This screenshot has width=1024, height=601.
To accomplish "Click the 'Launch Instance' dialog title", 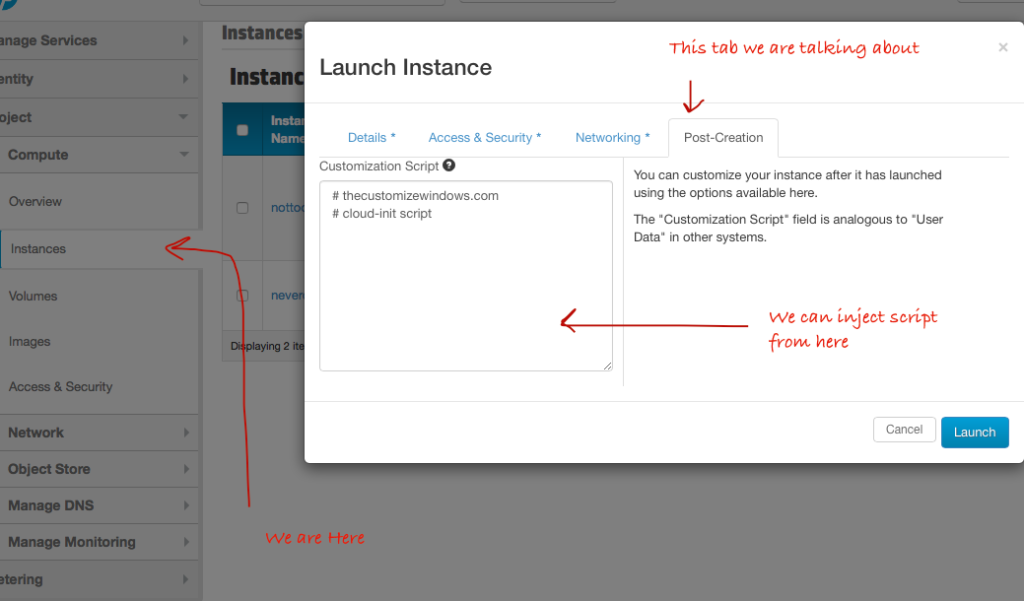I will click(406, 67).
